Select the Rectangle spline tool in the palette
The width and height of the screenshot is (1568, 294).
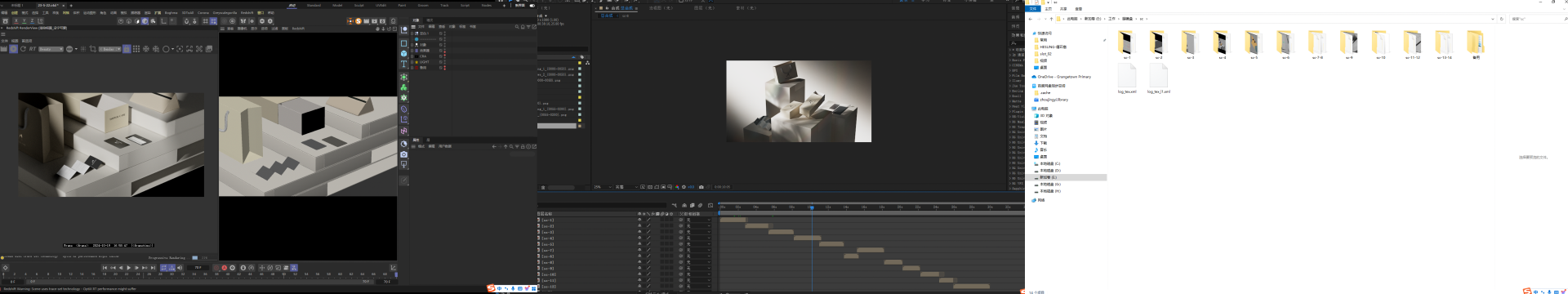pyautogui.click(x=403, y=42)
